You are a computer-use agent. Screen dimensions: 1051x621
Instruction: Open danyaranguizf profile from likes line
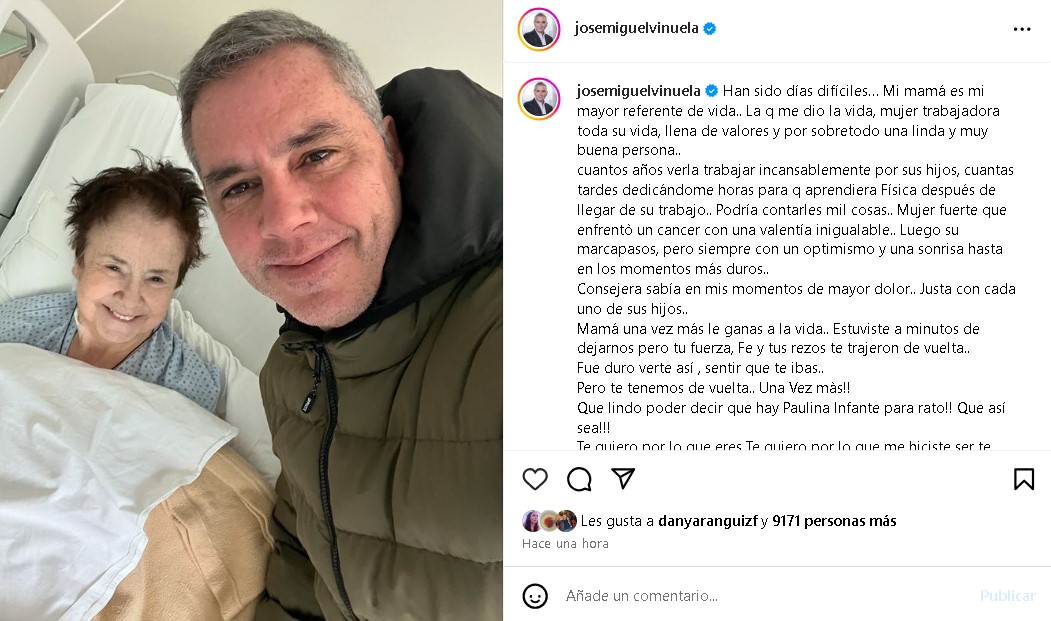click(708, 521)
